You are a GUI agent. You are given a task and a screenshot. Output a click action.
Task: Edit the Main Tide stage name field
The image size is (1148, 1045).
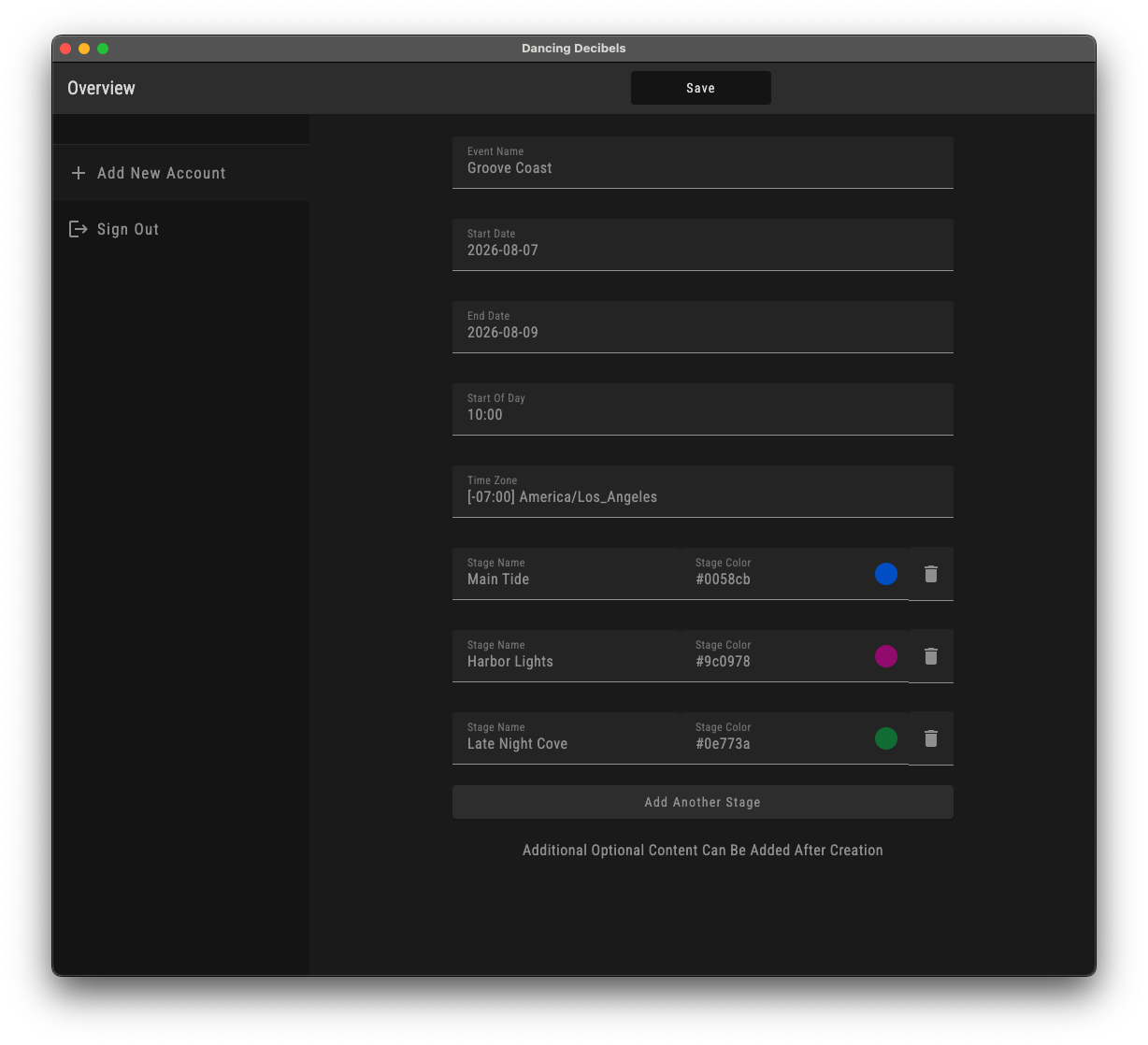point(566,574)
